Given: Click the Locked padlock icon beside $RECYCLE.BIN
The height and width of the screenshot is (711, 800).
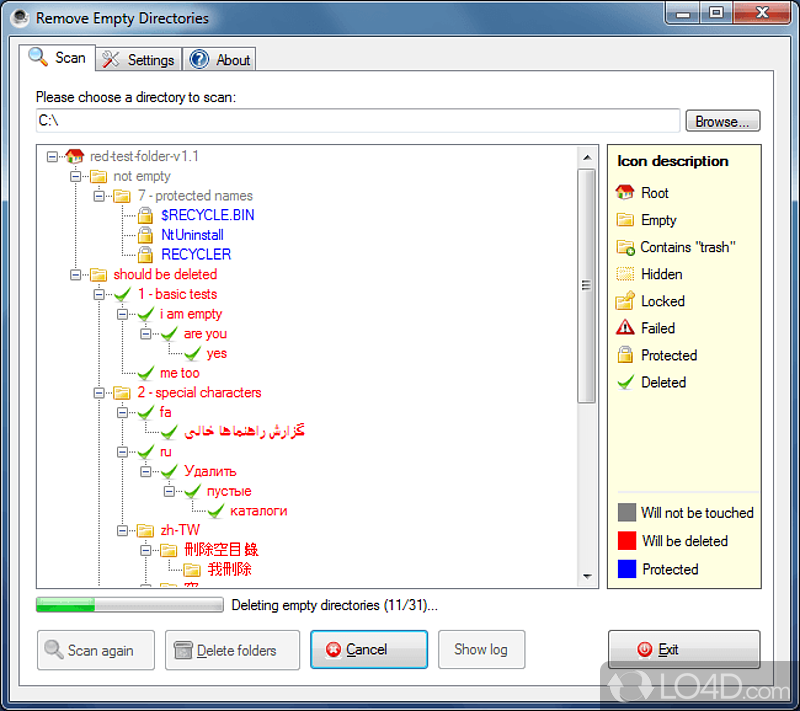Looking at the screenshot, I should [144, 215].
